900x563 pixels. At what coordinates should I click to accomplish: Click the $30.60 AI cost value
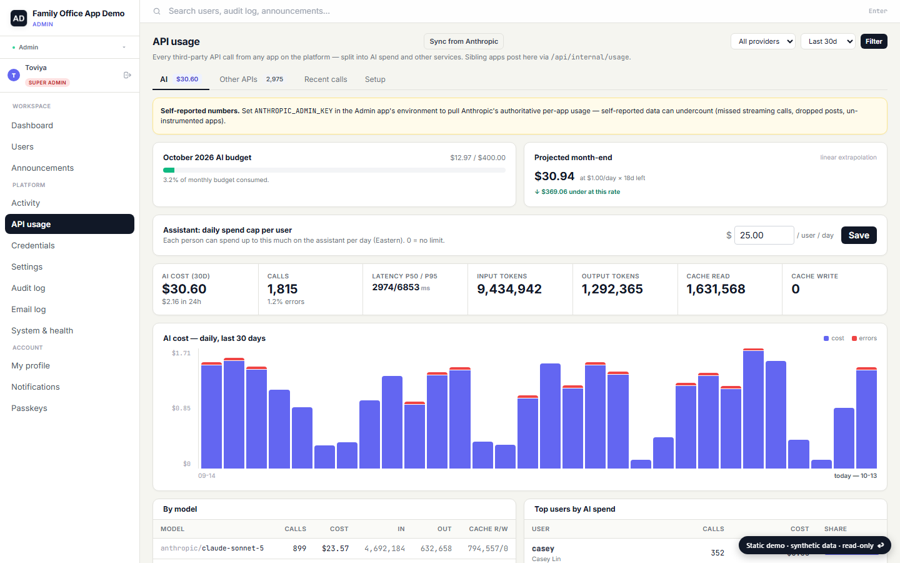(x=184, y=289)
